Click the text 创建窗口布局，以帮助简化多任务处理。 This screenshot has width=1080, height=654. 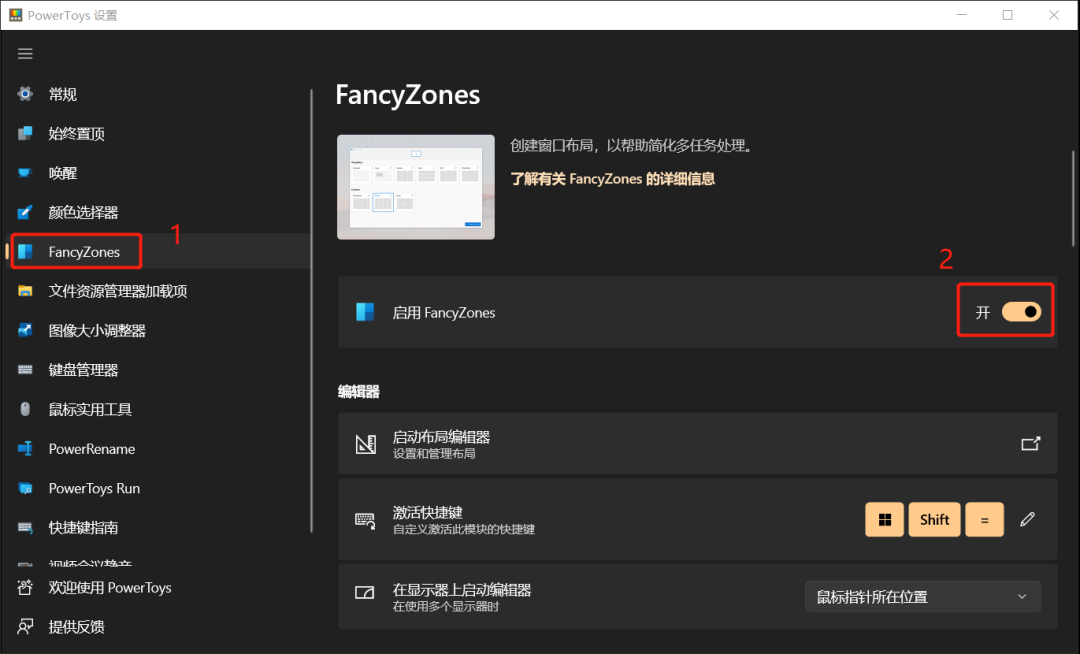point(634,146)
